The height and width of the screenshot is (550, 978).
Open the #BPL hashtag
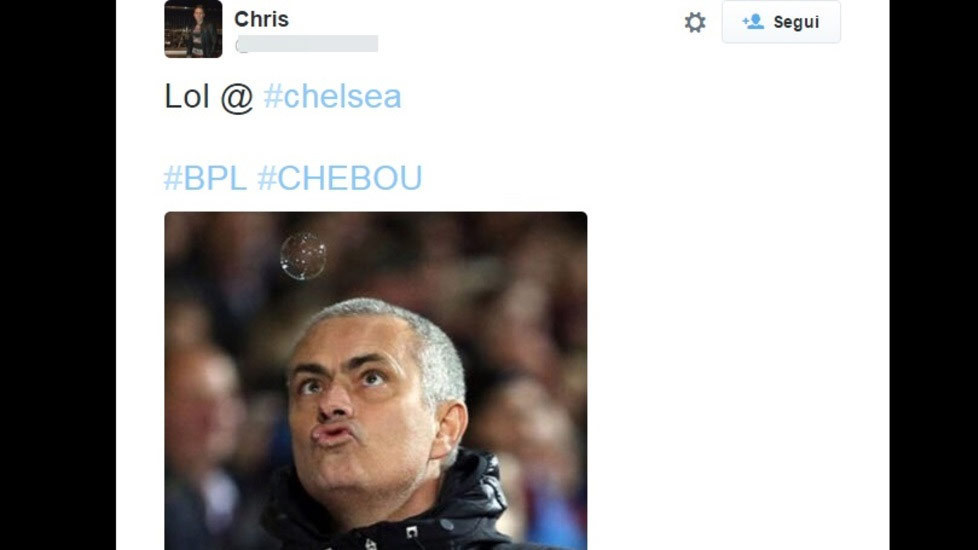[205, 178]
